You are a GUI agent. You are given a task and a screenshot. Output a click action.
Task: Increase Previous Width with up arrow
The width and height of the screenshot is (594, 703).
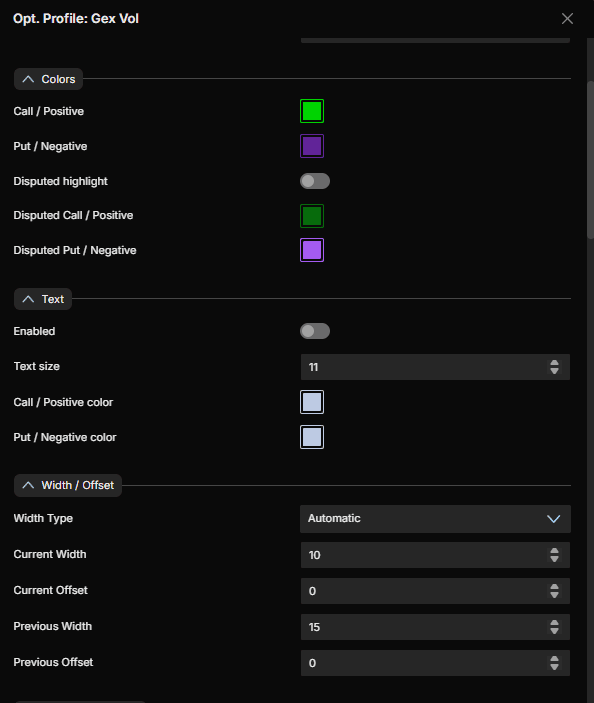pos(554,623)
